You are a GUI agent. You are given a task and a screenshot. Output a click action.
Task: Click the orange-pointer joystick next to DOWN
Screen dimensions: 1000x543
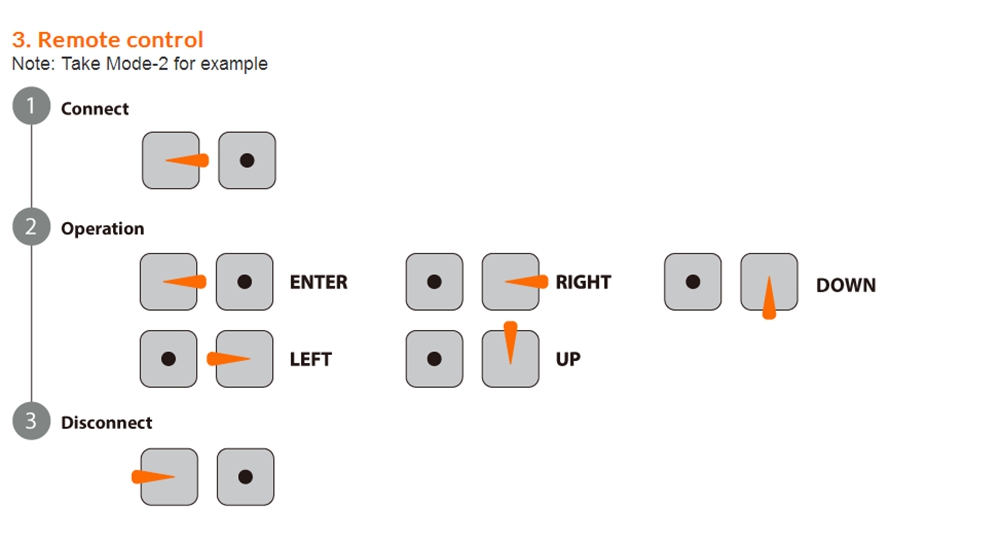tap(769, 281)
